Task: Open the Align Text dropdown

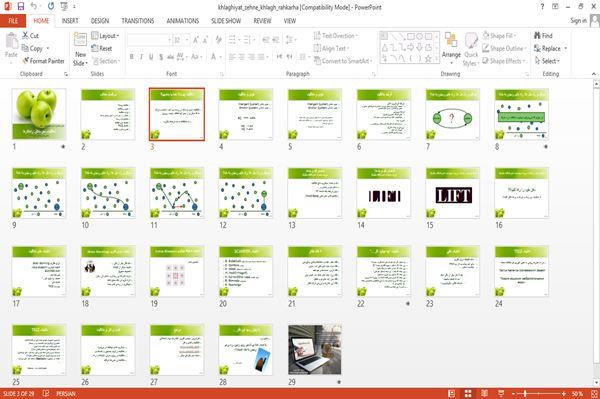Action: coord(331,48)
